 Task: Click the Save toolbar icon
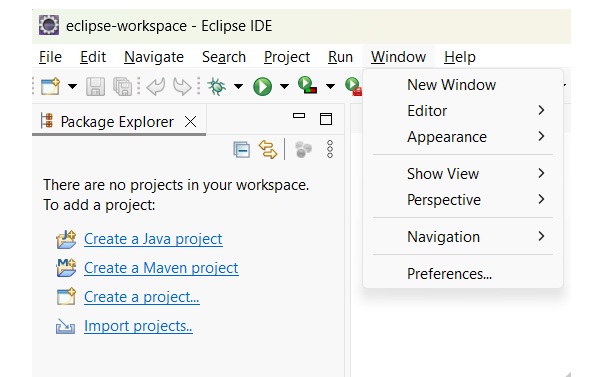pos(95,86)
